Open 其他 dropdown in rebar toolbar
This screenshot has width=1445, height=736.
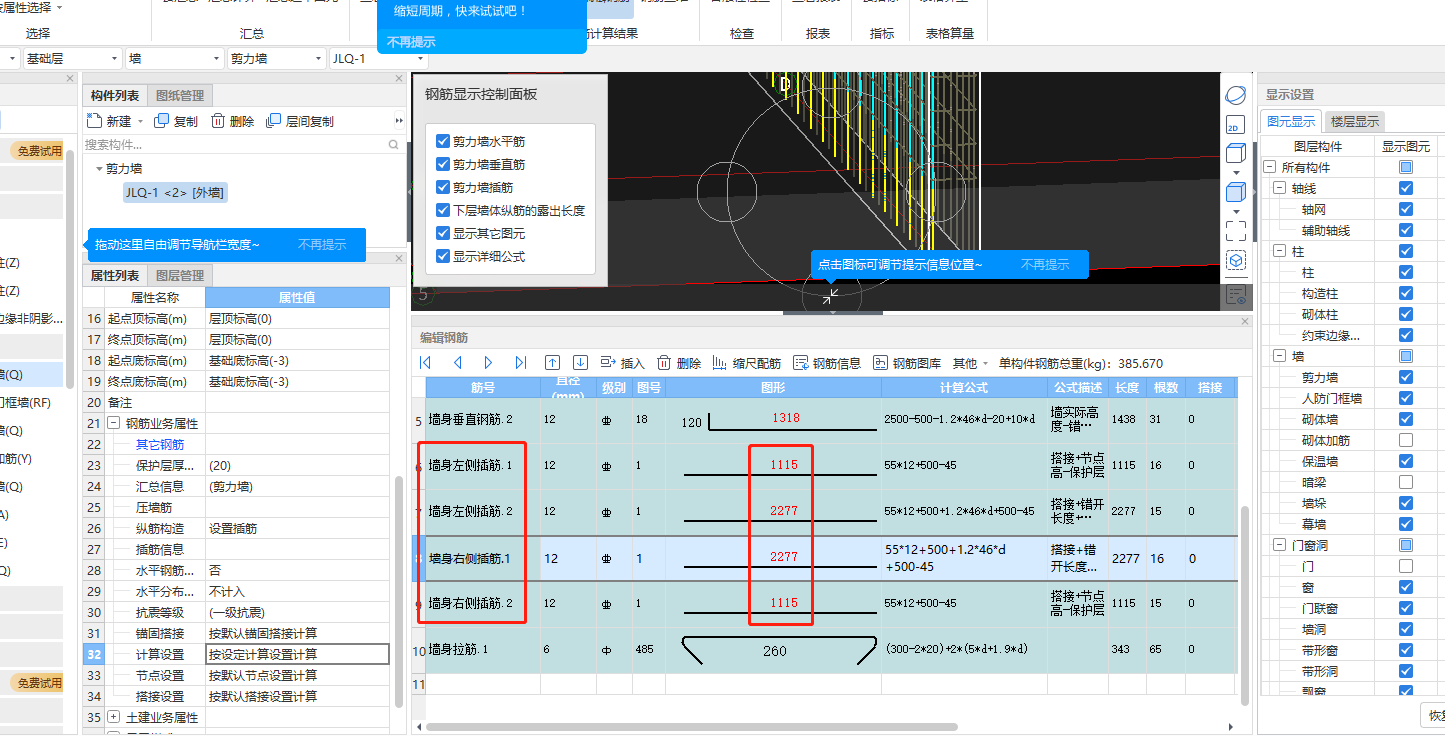coord(970,363)
